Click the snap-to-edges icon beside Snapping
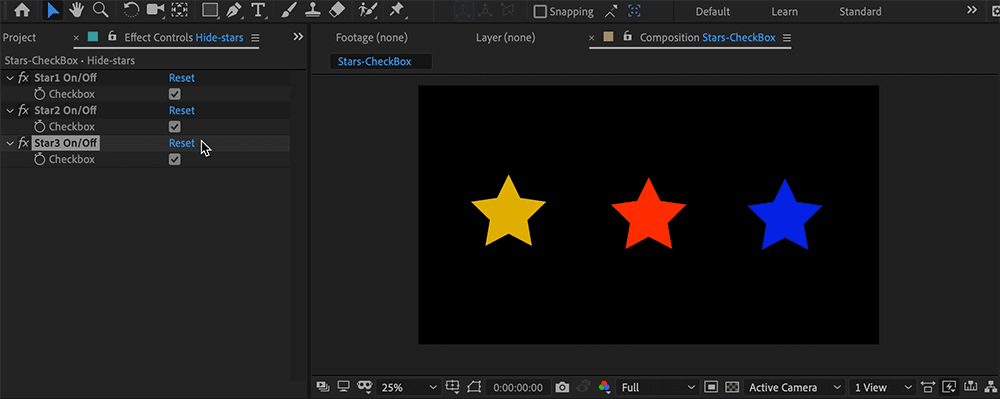This screenshot has height=399, width=1000. tap(612, 11)
